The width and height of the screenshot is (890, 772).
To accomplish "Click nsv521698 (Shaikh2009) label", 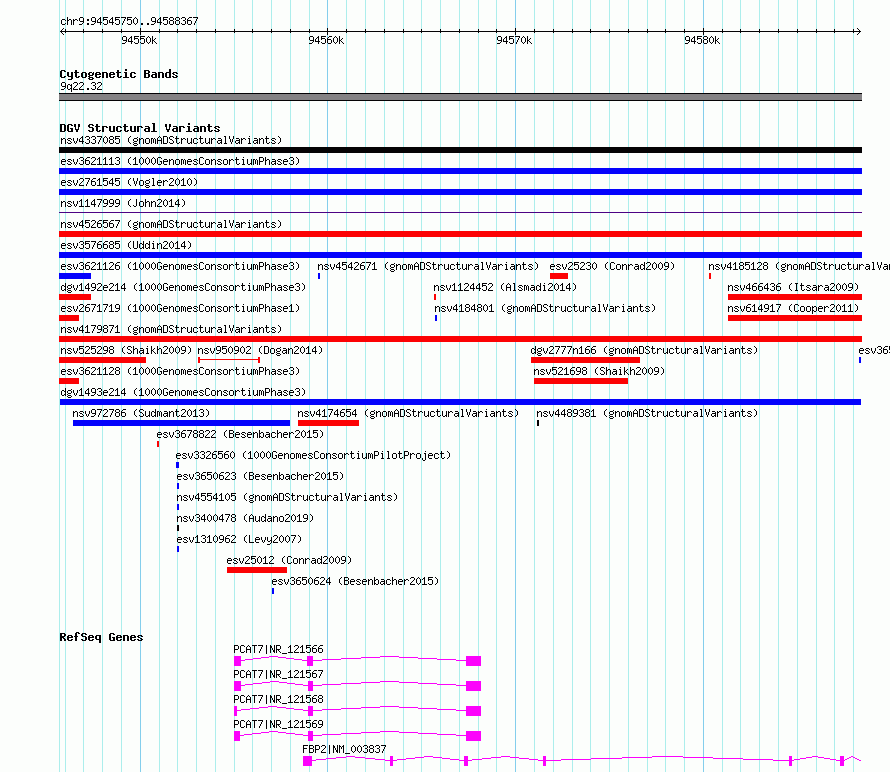I will (599, 371).
